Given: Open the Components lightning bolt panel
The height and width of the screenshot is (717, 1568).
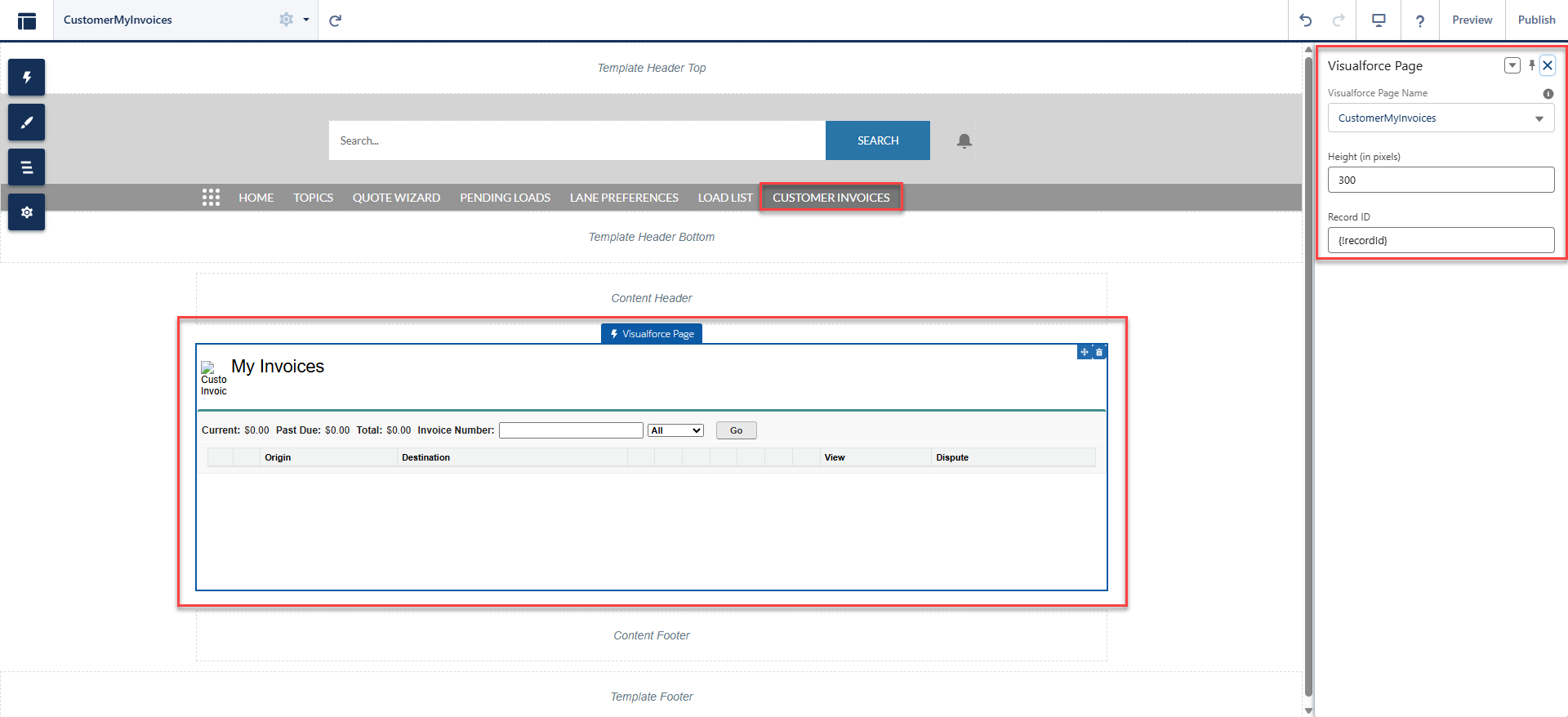Looking at the screenshot, I should [x=27, y=78].
